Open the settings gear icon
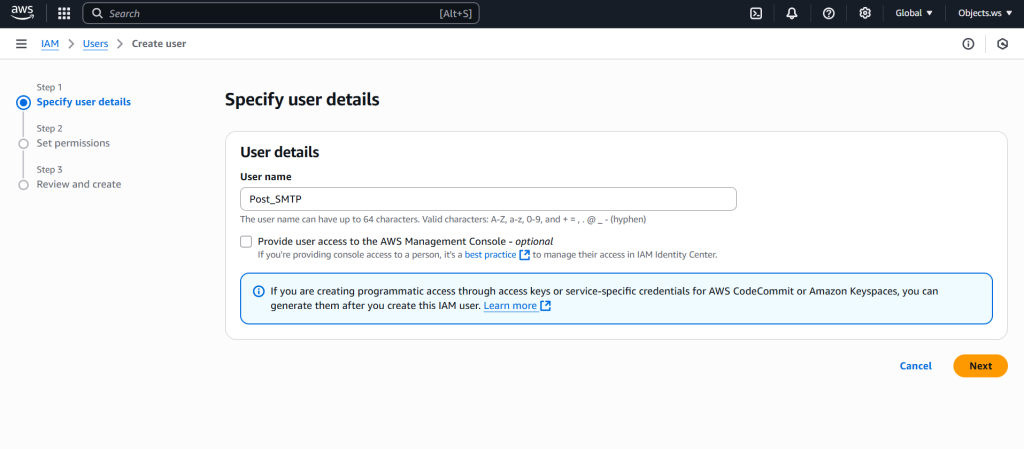Screen dimensions: 1024x449 [865, 14]
